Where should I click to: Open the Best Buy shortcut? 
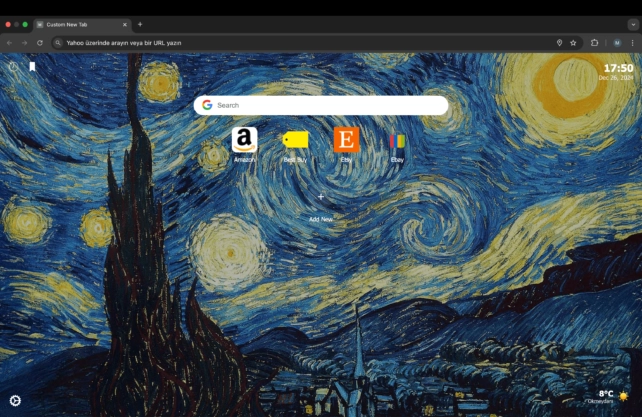click(x=295, y=140)
